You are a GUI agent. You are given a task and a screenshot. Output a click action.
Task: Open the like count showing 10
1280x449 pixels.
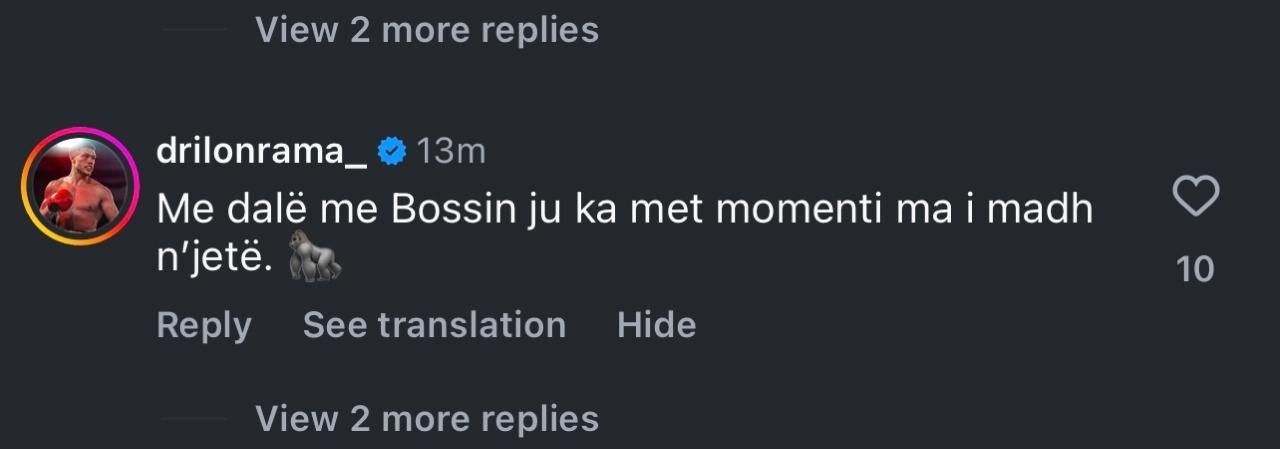click(x=1195, y=269)
